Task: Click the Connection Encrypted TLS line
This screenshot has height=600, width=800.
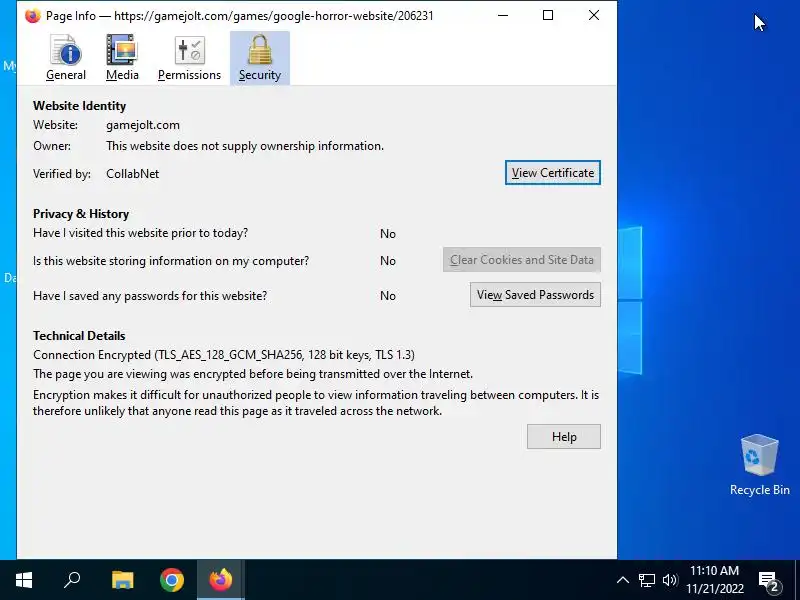Action: click(224, 355)
